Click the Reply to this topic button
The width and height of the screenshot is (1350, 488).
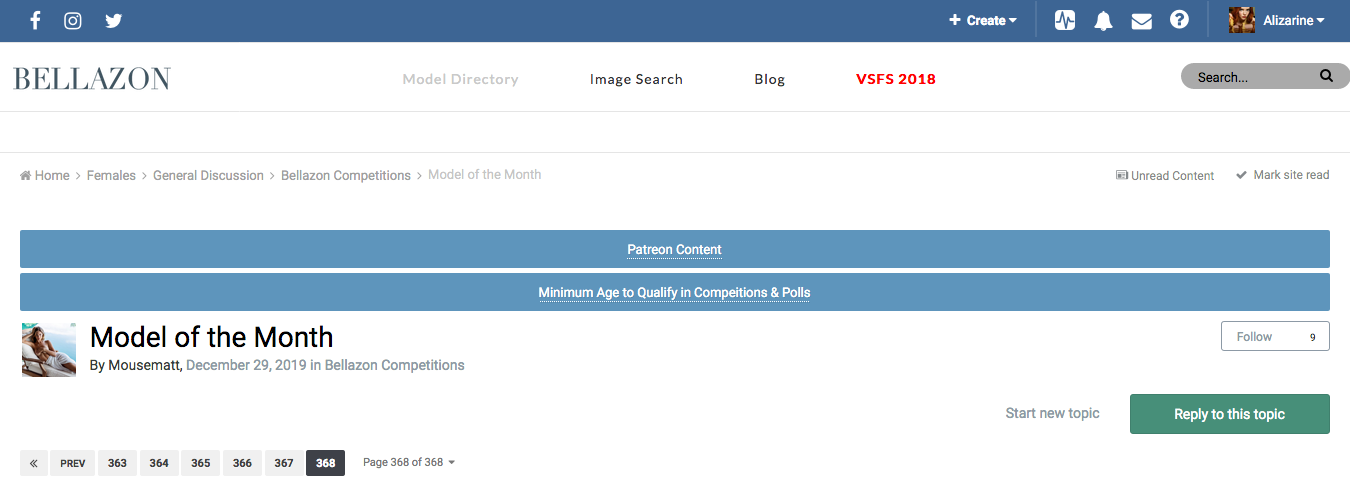(x=1229, y=414)
